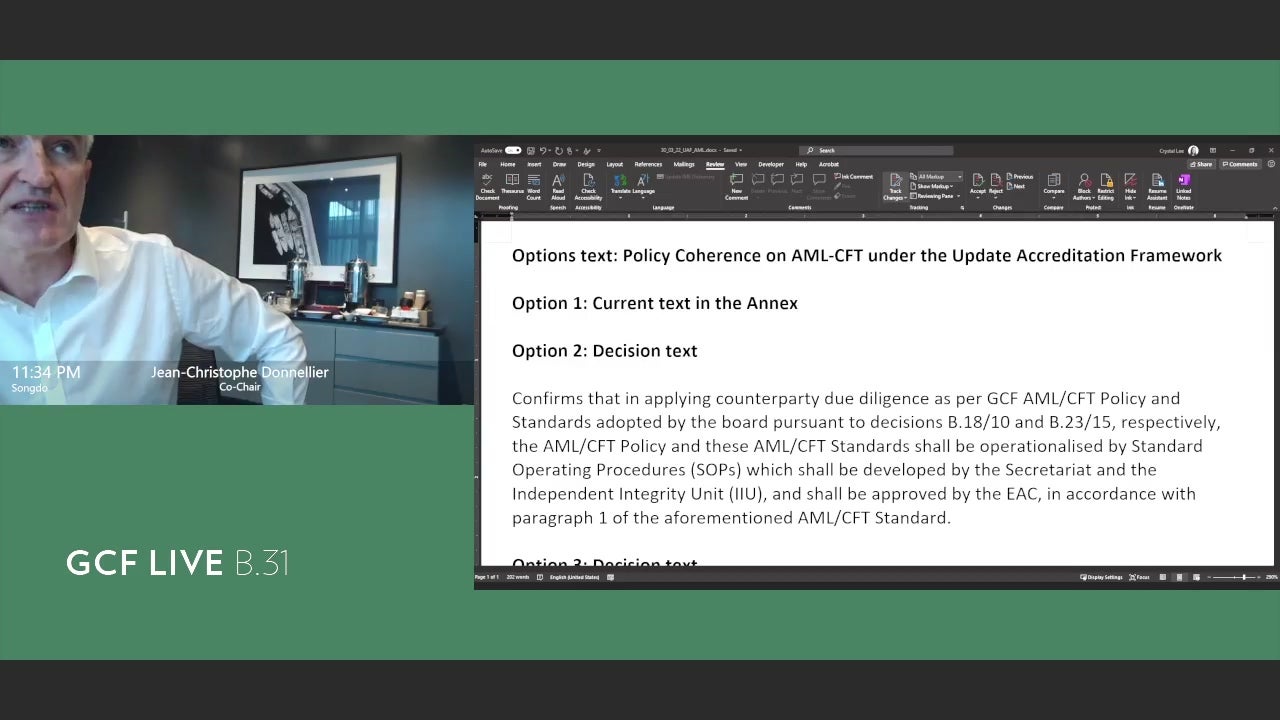Image resolution: width=1280 pixels, height=720 pixels.
Task: Open Compare documents tool
Action: tap(1054, 185)
